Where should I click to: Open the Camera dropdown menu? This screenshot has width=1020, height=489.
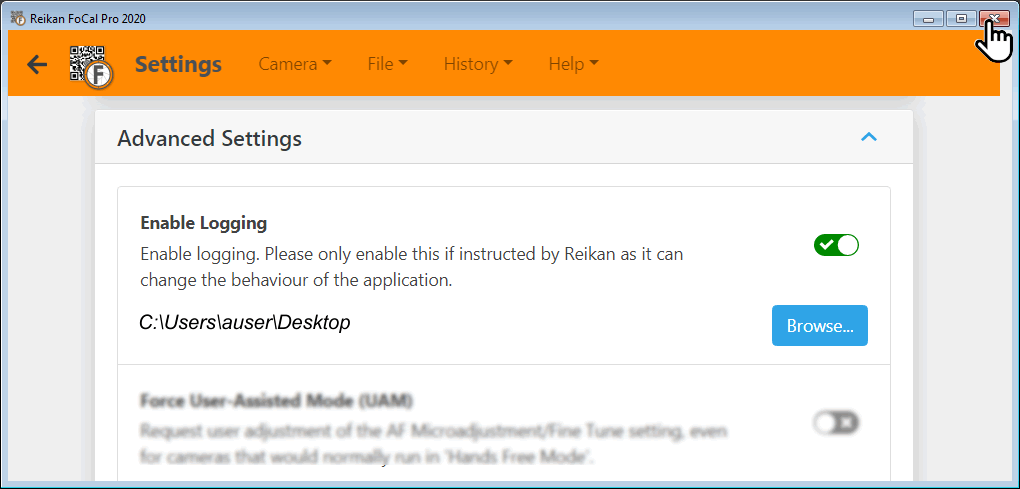[x=295, y=64]
